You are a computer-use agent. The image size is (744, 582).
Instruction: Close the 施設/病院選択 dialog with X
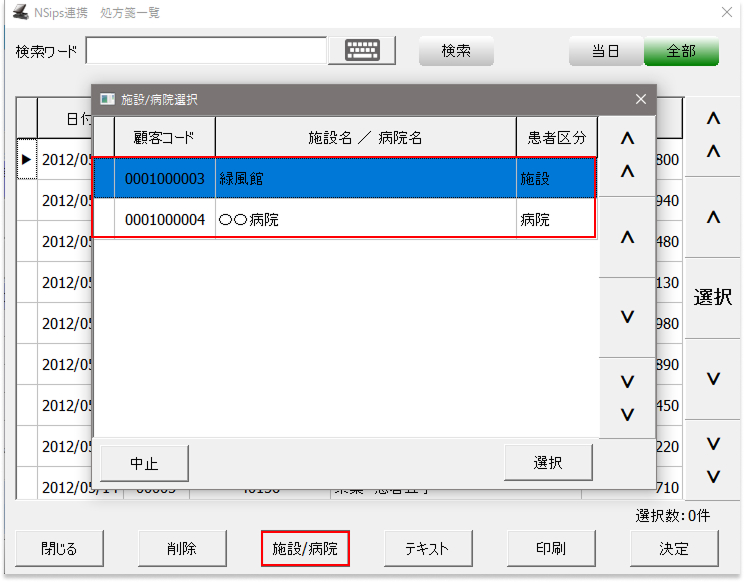coord(641,99)
